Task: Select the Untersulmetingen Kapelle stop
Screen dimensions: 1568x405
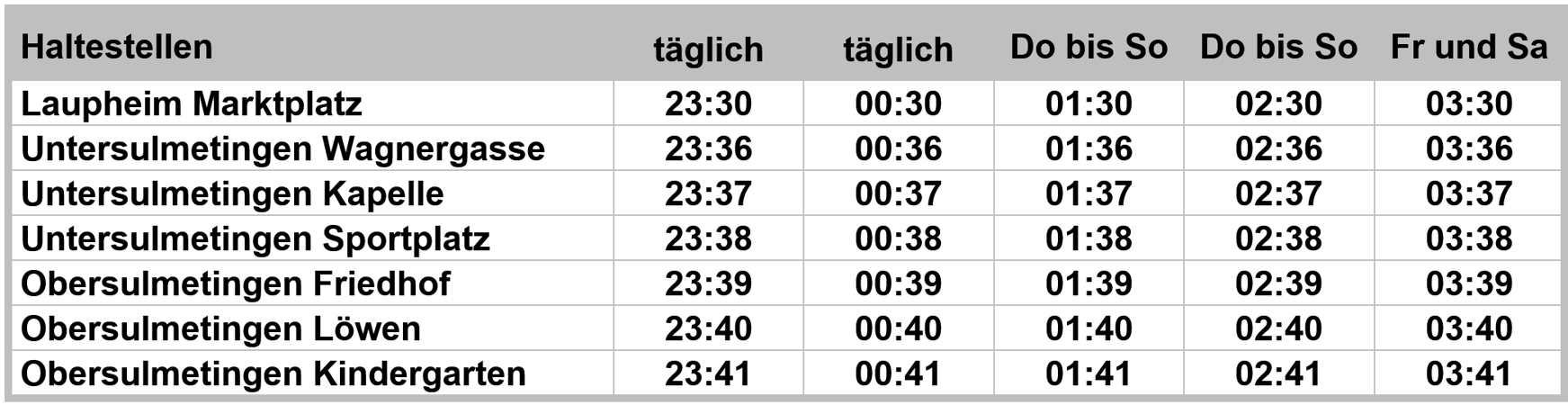Action: [232, 193]
